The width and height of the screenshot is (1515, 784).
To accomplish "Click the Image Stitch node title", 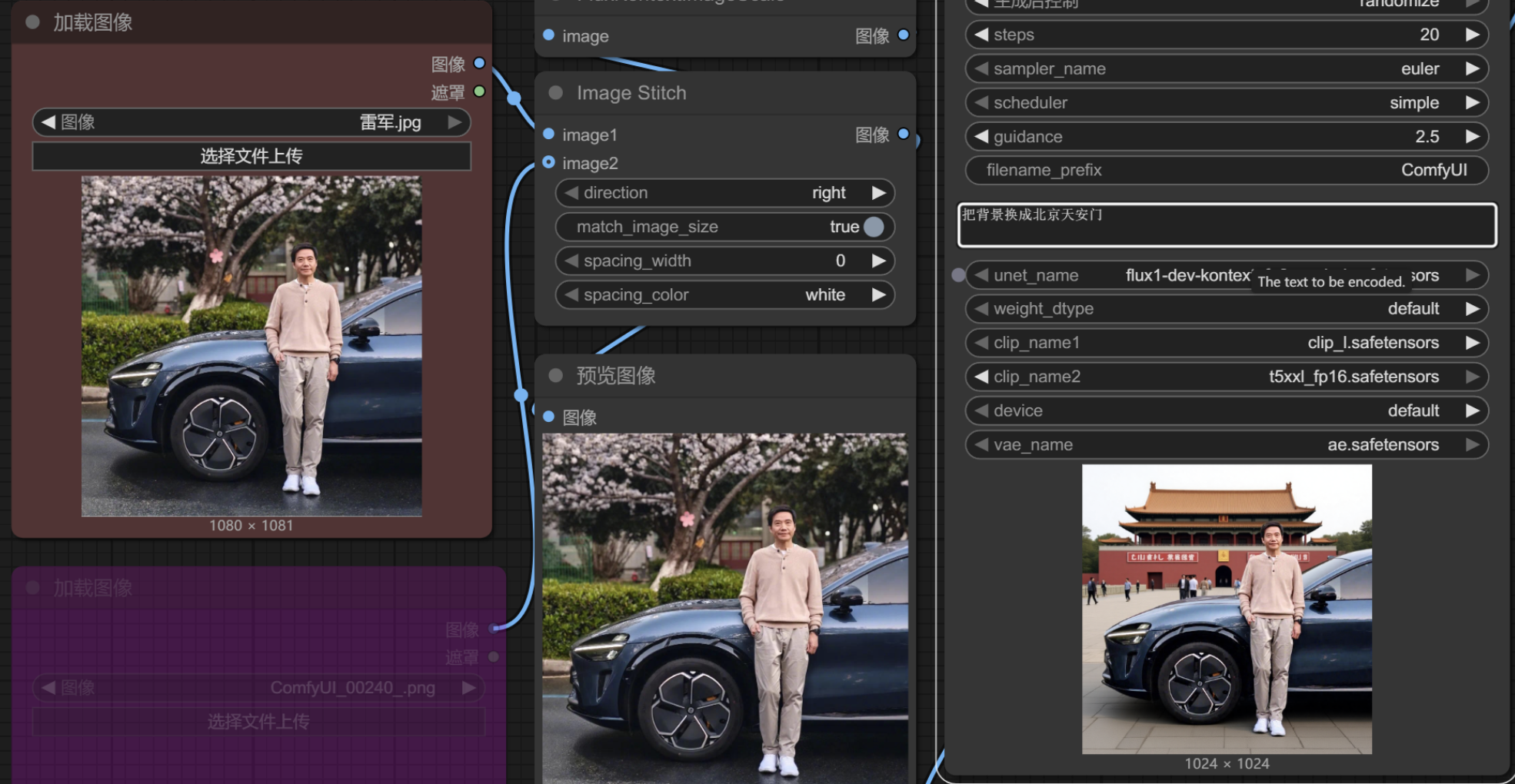I will [x=631, y=93].
